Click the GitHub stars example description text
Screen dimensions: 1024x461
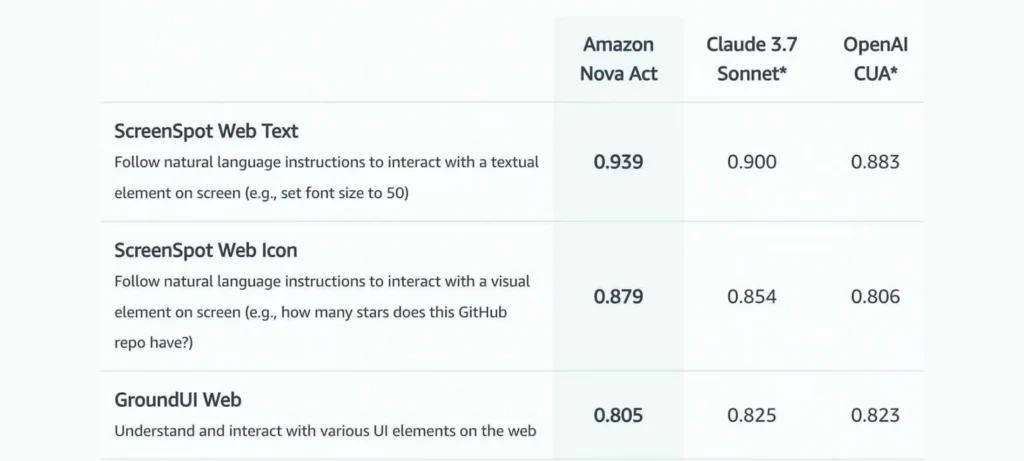[310, 327]
